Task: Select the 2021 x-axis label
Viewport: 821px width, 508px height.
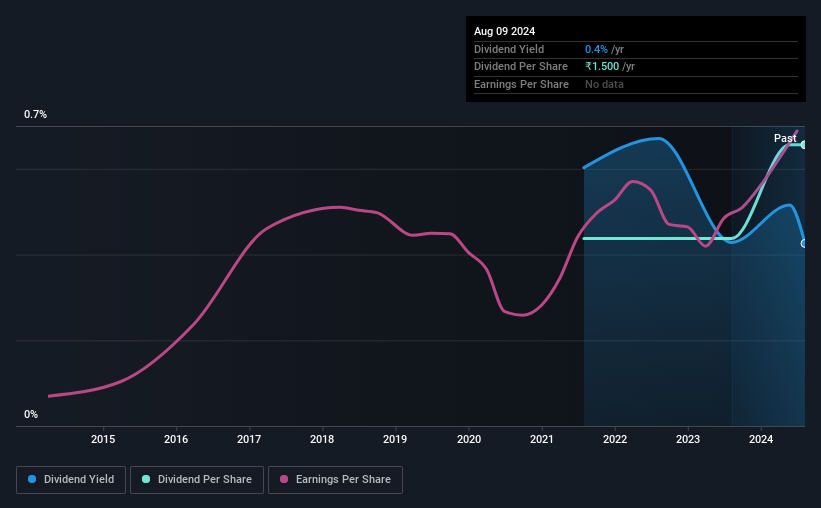Action: [x=541, y=439]
